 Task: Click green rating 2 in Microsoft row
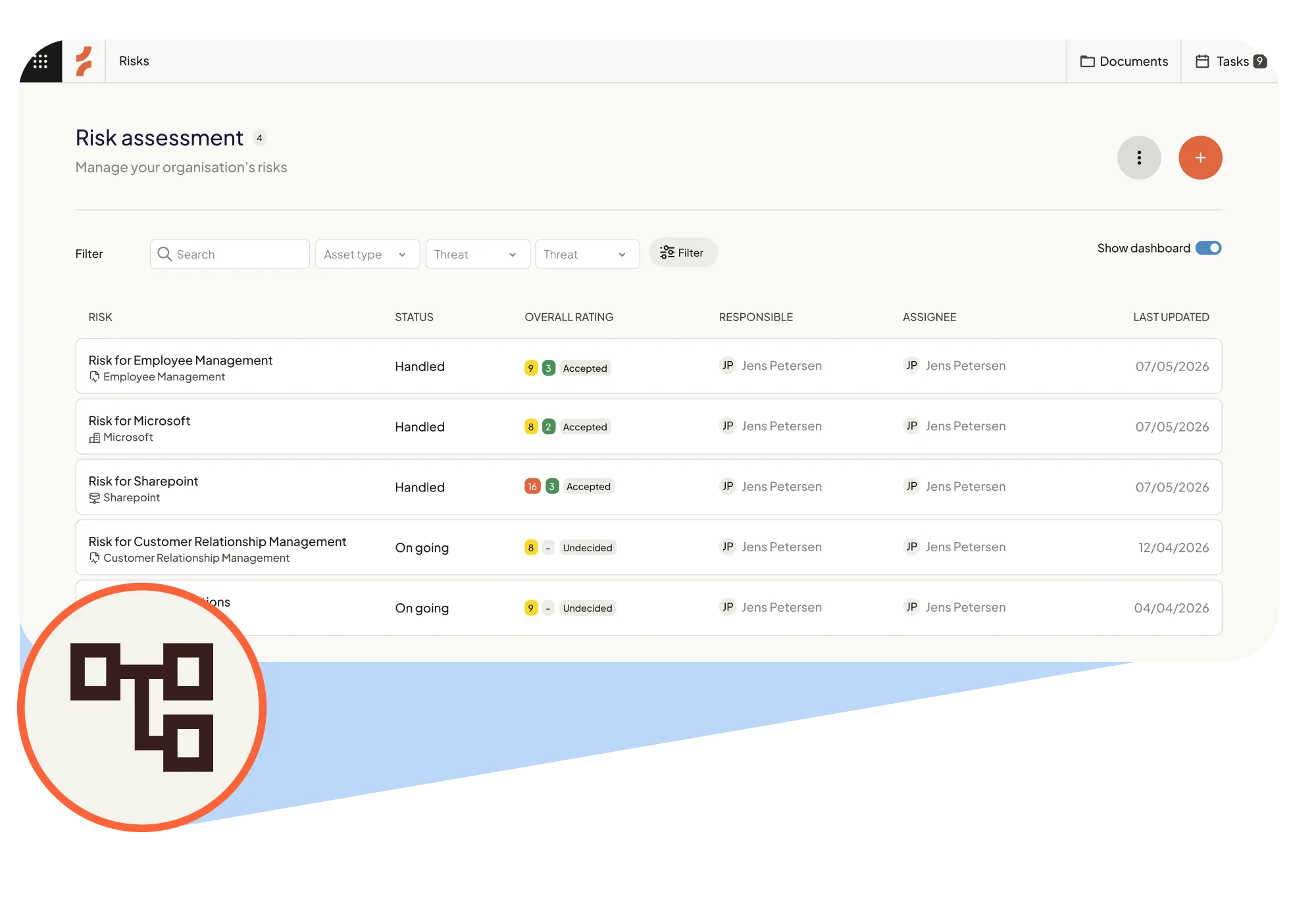(548, 427)
